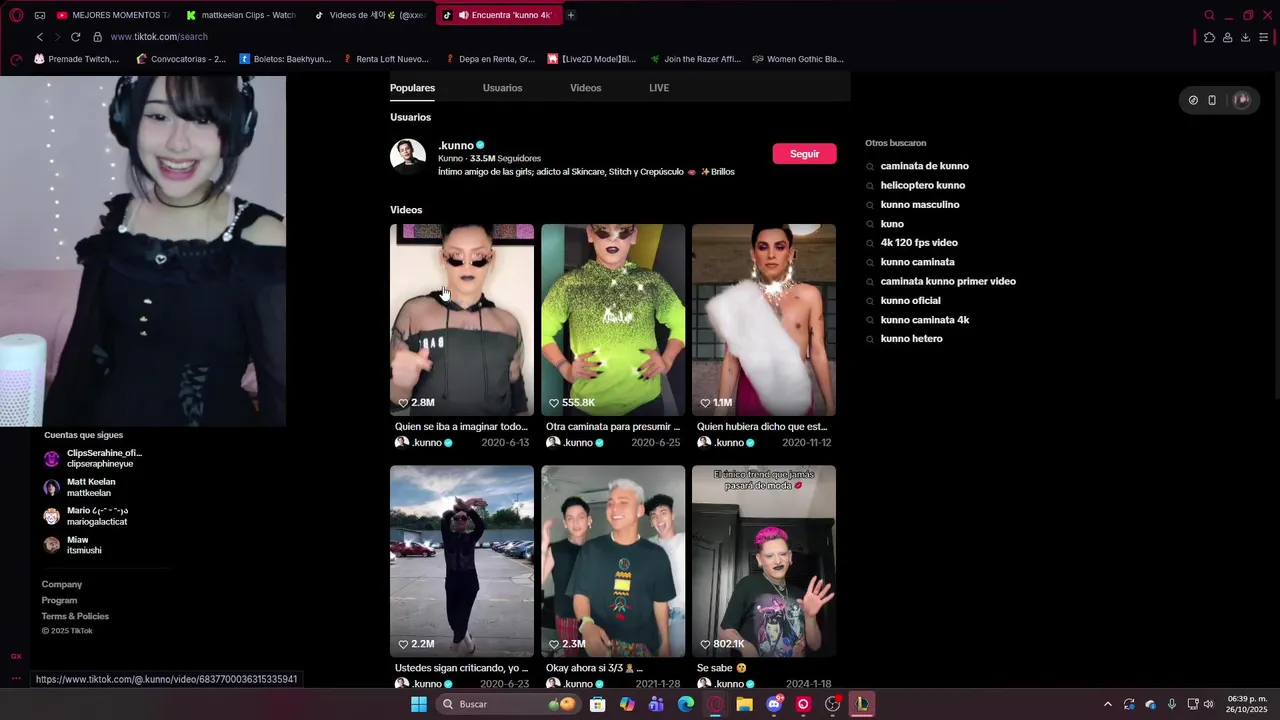The image size is (1280, 720).
Task: Open Matt Keelan followed account
Action: pos(80,487)
